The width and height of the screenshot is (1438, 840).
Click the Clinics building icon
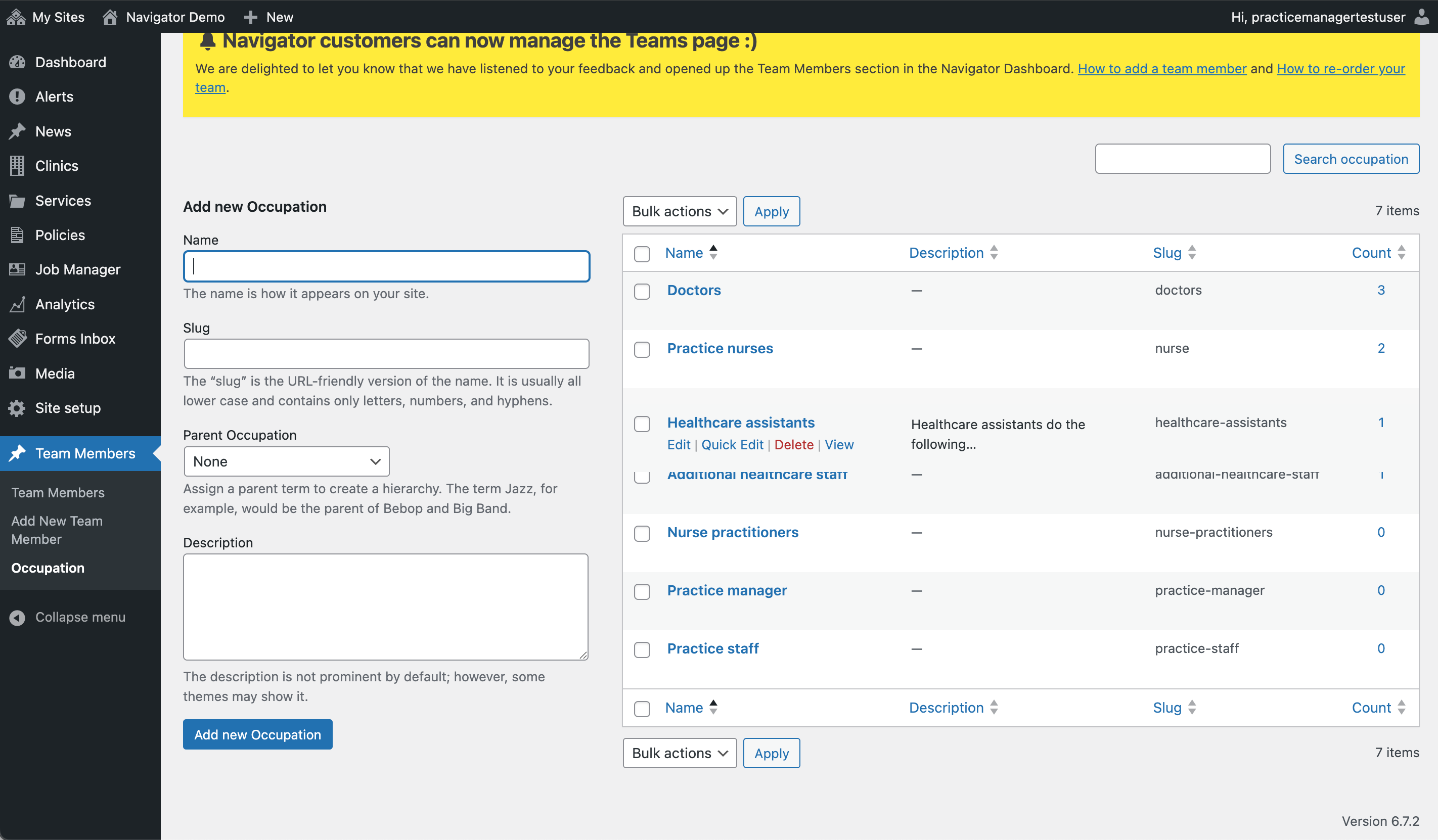coord(17,166)
